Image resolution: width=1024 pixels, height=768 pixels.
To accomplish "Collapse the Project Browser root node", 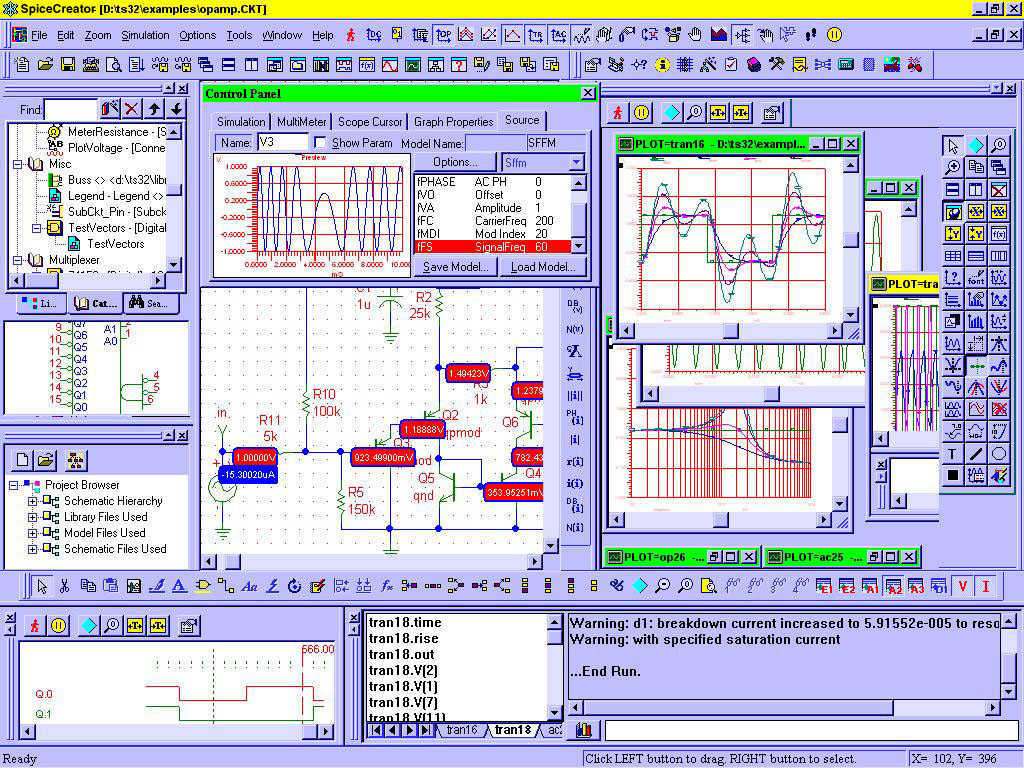I will 13,485.
